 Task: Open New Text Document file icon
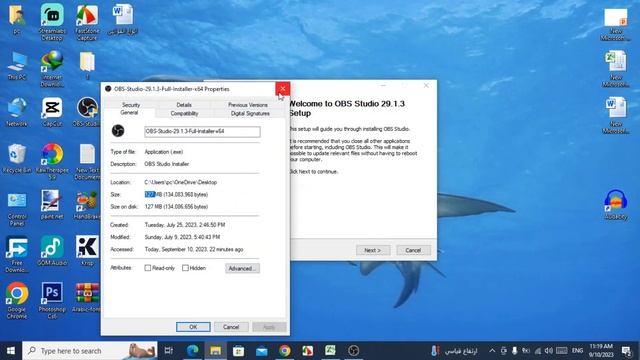tap(87, 161)
